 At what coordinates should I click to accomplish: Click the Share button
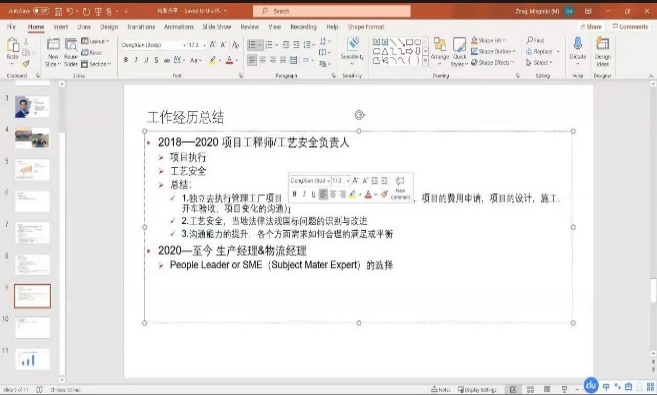[591, 27]
